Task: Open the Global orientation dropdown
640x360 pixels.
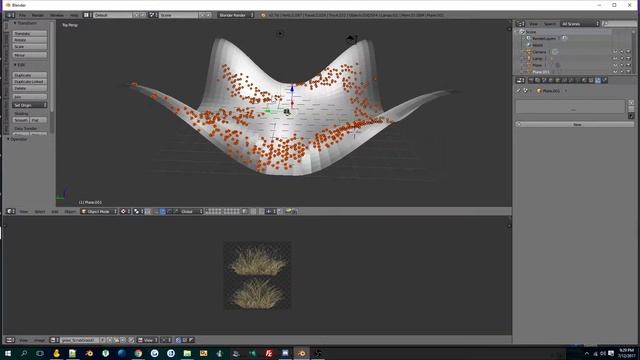Action: click(191, 211)
